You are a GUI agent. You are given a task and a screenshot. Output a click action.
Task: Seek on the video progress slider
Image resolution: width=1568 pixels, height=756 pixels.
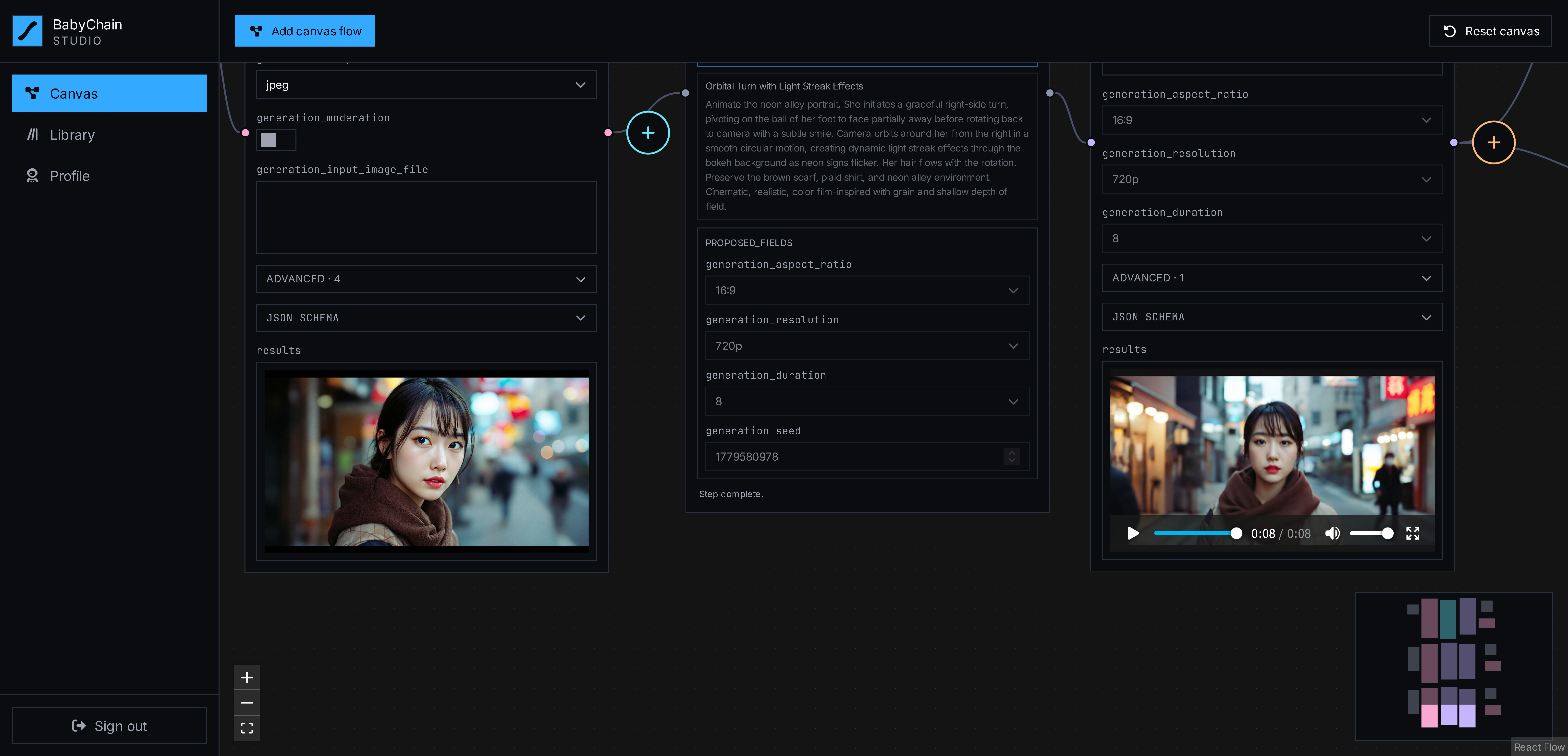(x=1198, y=534)
